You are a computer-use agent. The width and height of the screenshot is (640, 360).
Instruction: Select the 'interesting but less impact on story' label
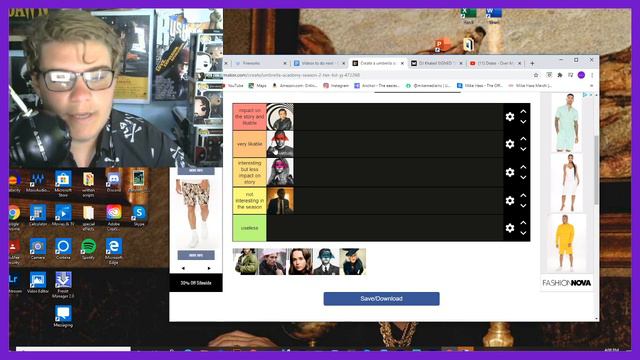click(249, 172)
